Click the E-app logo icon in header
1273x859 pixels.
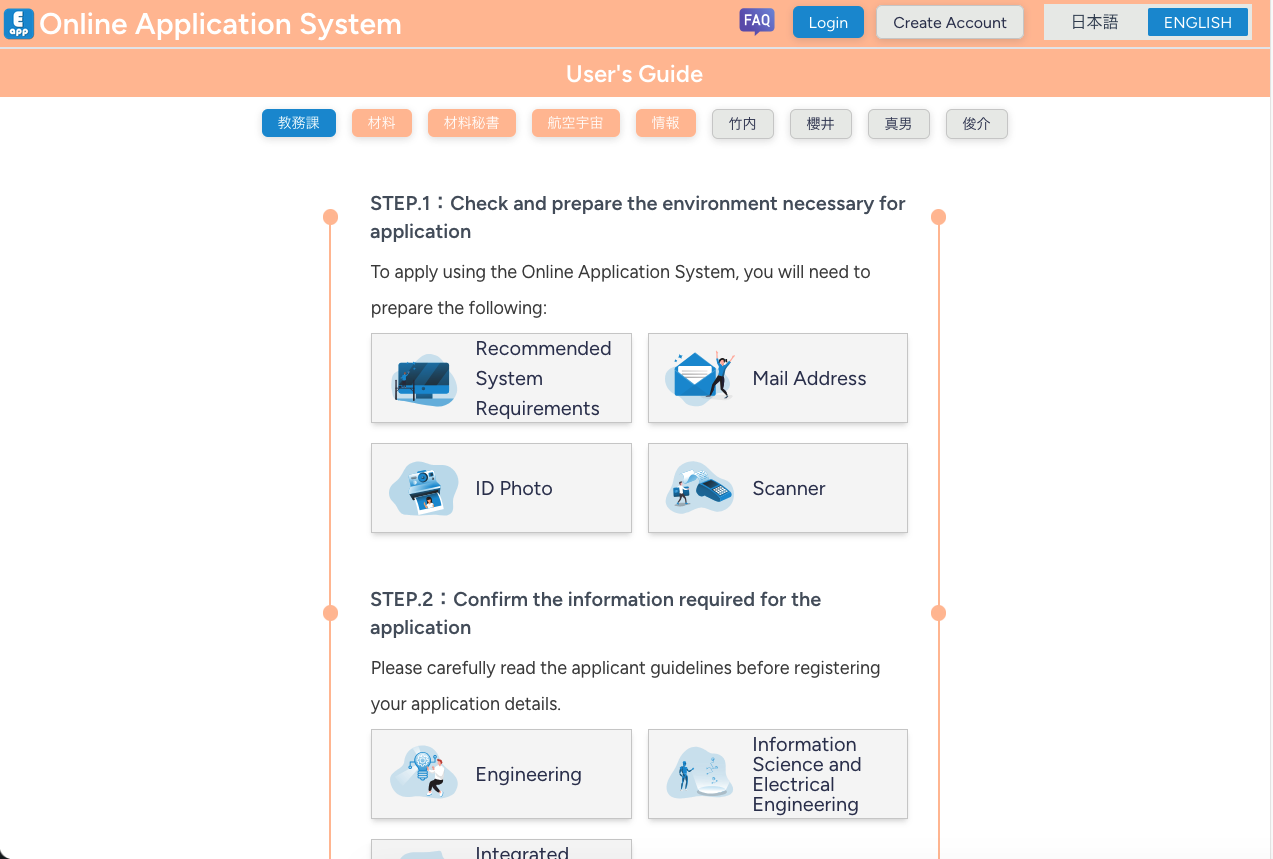click(19, 23)
